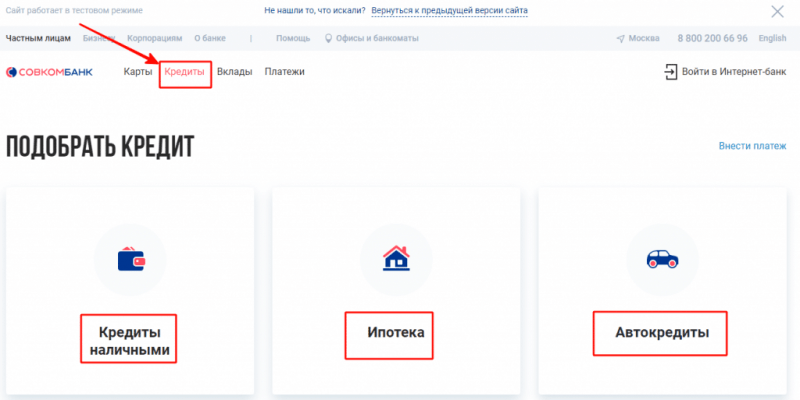Click Войти в Интернет-банк

click(734, 72)
